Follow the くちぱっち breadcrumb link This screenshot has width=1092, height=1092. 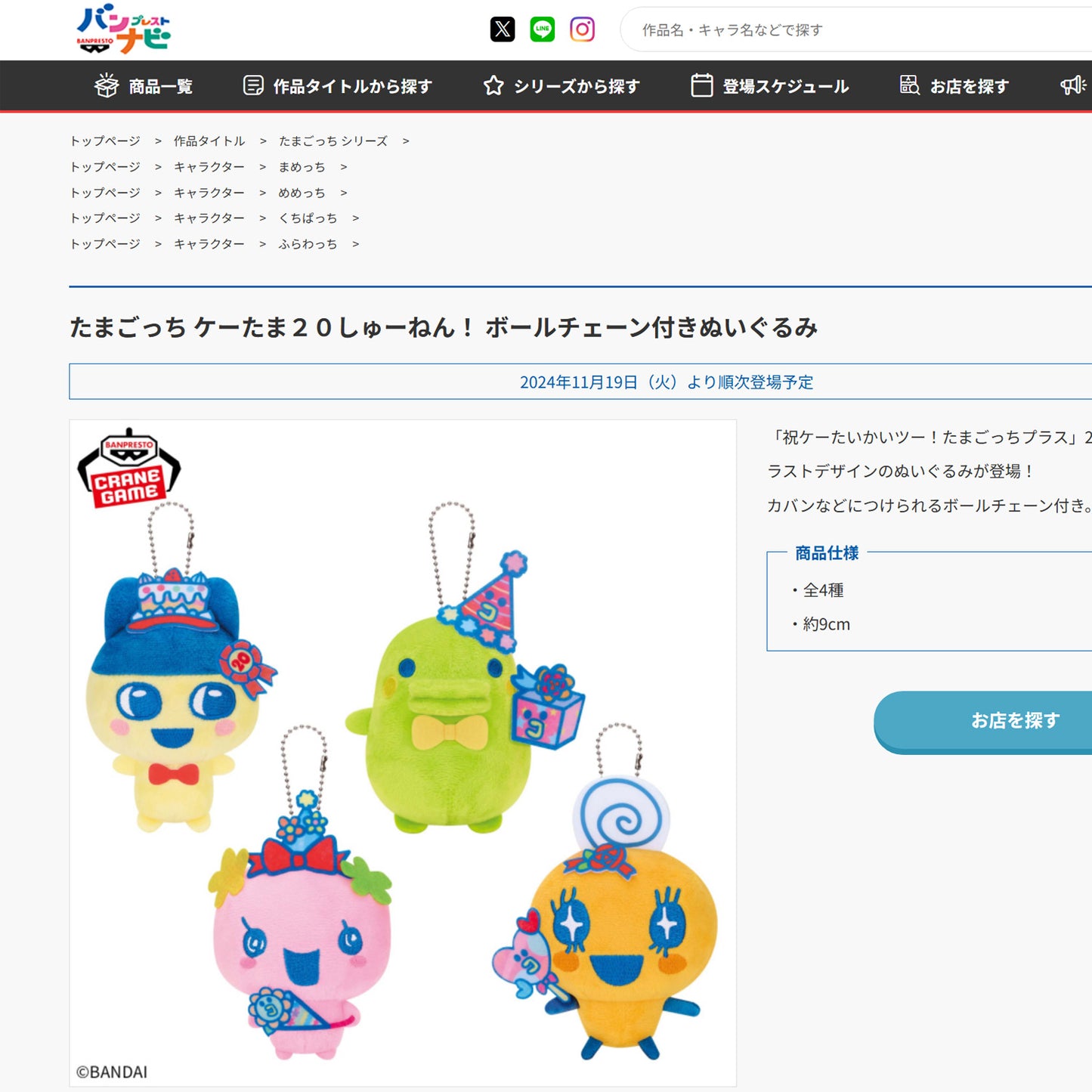pyautogui.click(x=308, y=218)
